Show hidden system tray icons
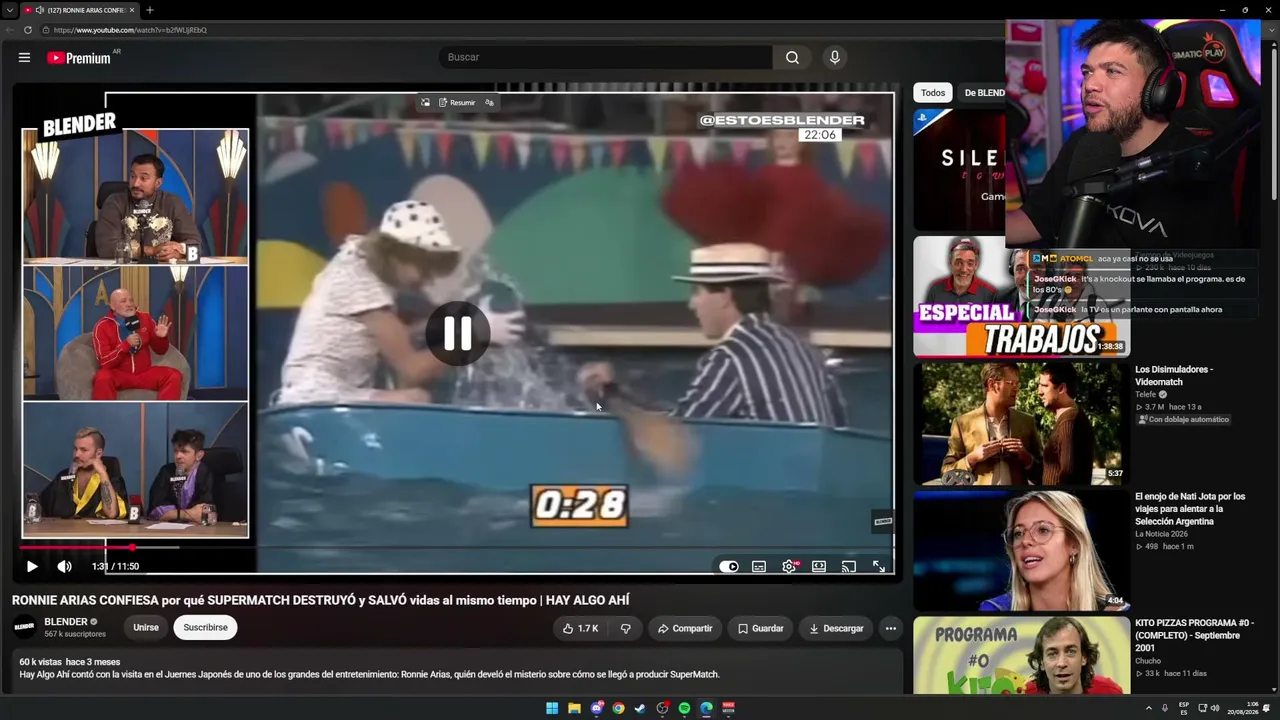This screenshot has height=720, width=1280. pos(1148,708)
